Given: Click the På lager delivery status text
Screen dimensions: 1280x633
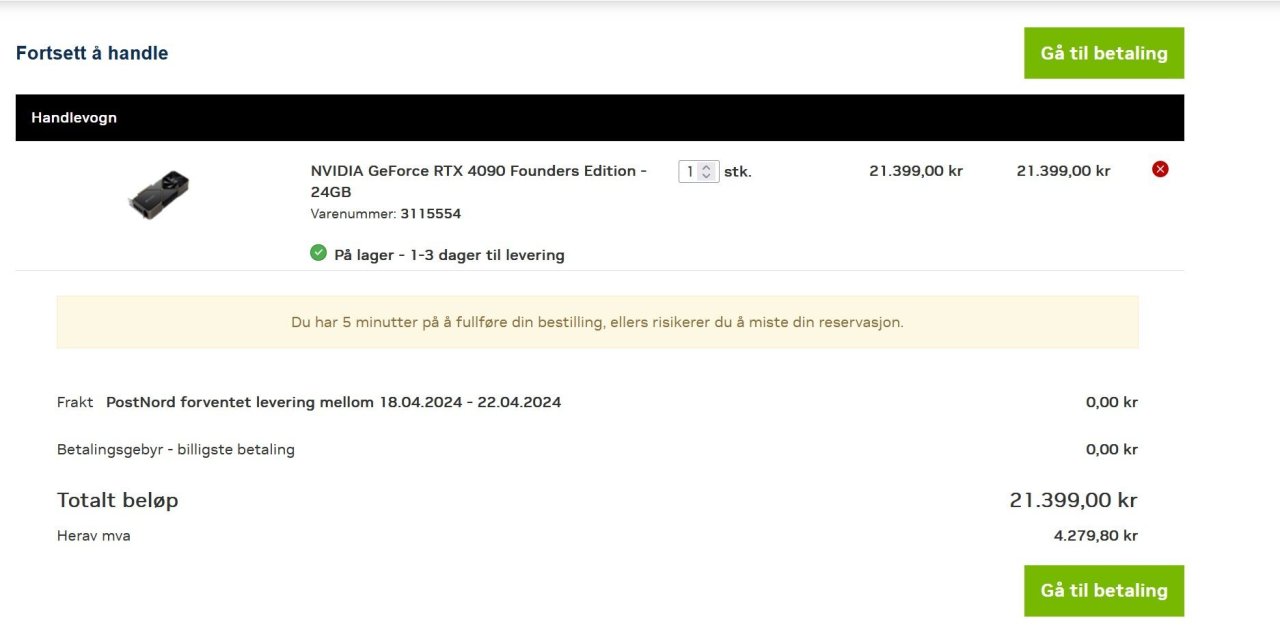Looking at the screenshot, I should click(449, 255).
